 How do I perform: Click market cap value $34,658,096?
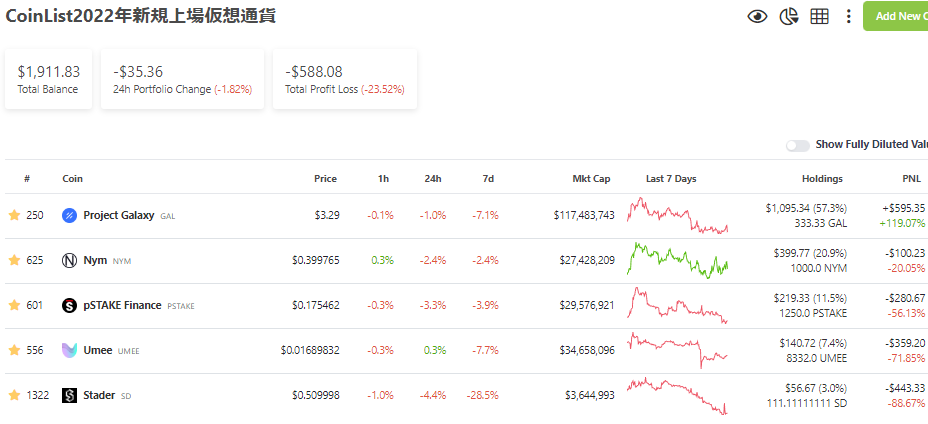(x=587, y=350)
